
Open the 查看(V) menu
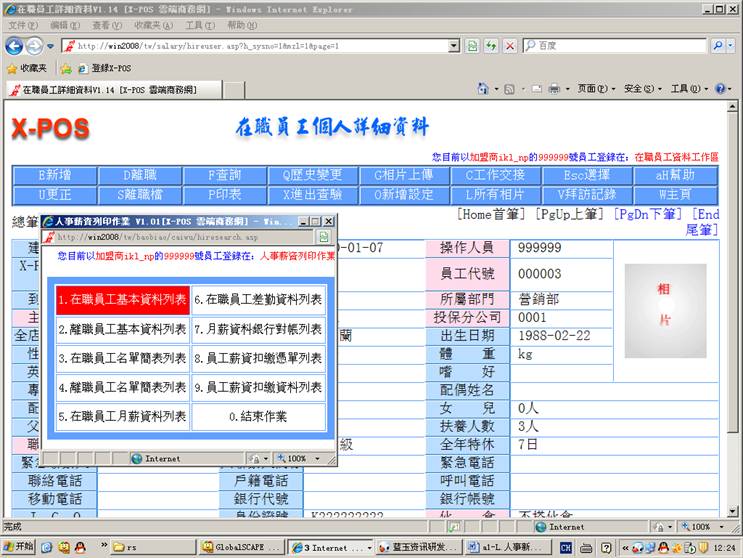click(x=107, y=25)
